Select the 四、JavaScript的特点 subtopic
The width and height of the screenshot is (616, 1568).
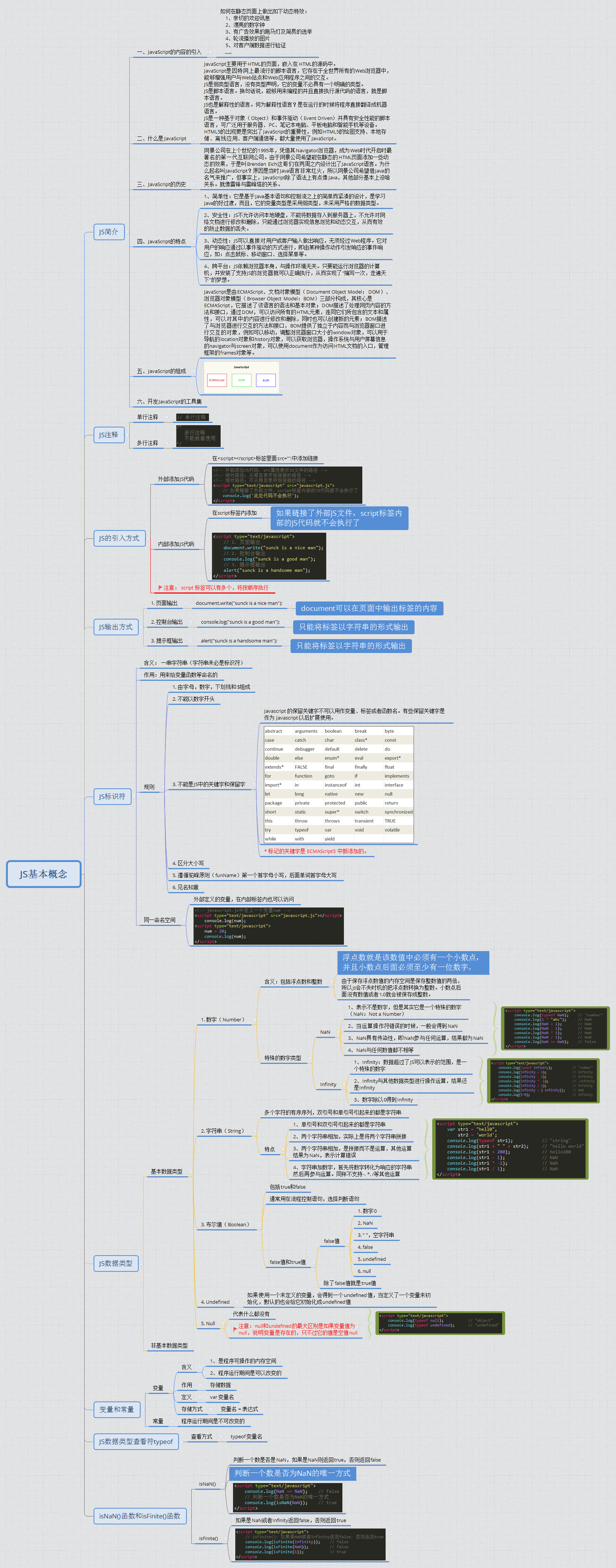pos(161,242)
